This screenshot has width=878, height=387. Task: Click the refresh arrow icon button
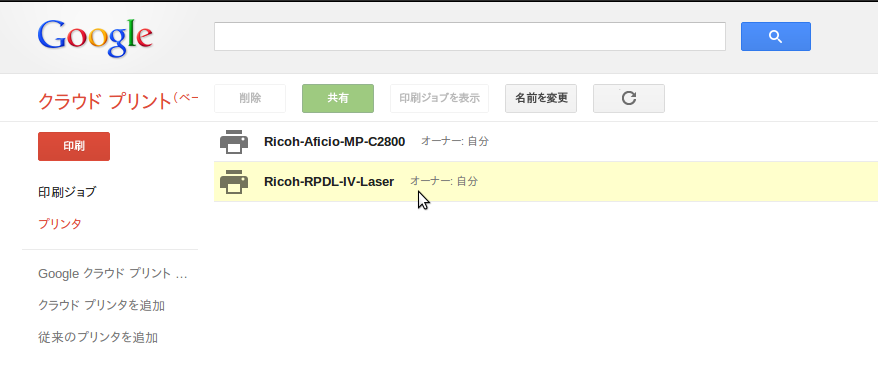(x=629, y=99)
